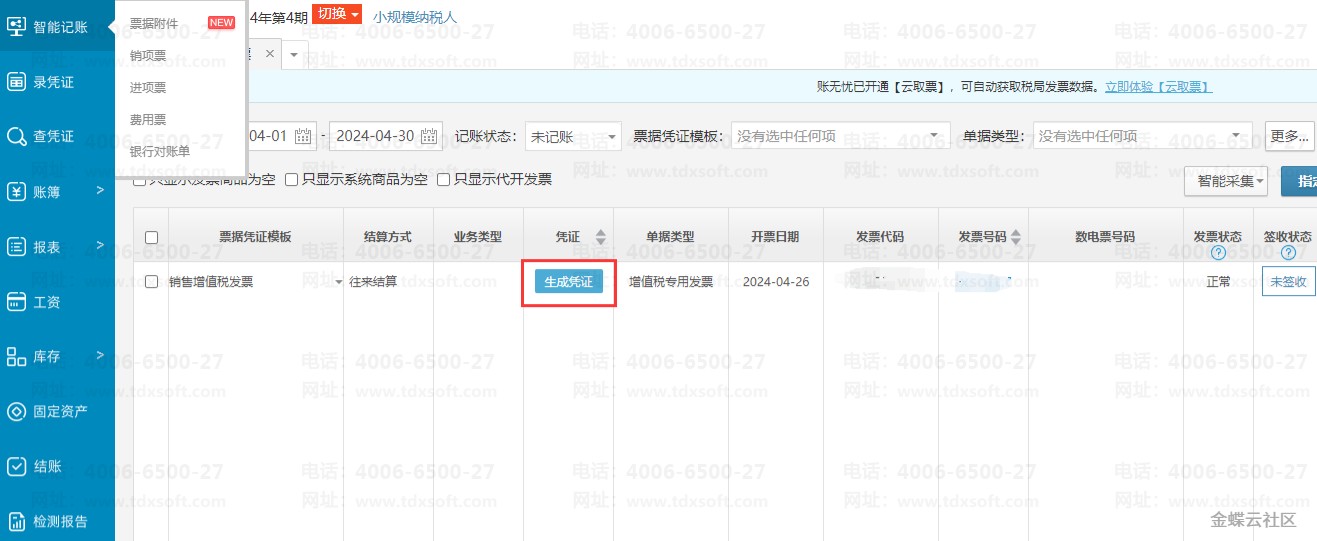Enable 只显示系统商品为空 checkbox
This screenshot has width=1317, height=541.
[292, 180]
